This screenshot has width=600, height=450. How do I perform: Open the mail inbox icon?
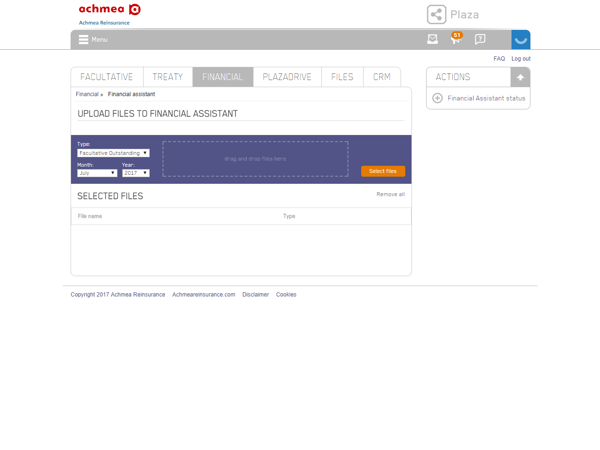coord(432,39)
